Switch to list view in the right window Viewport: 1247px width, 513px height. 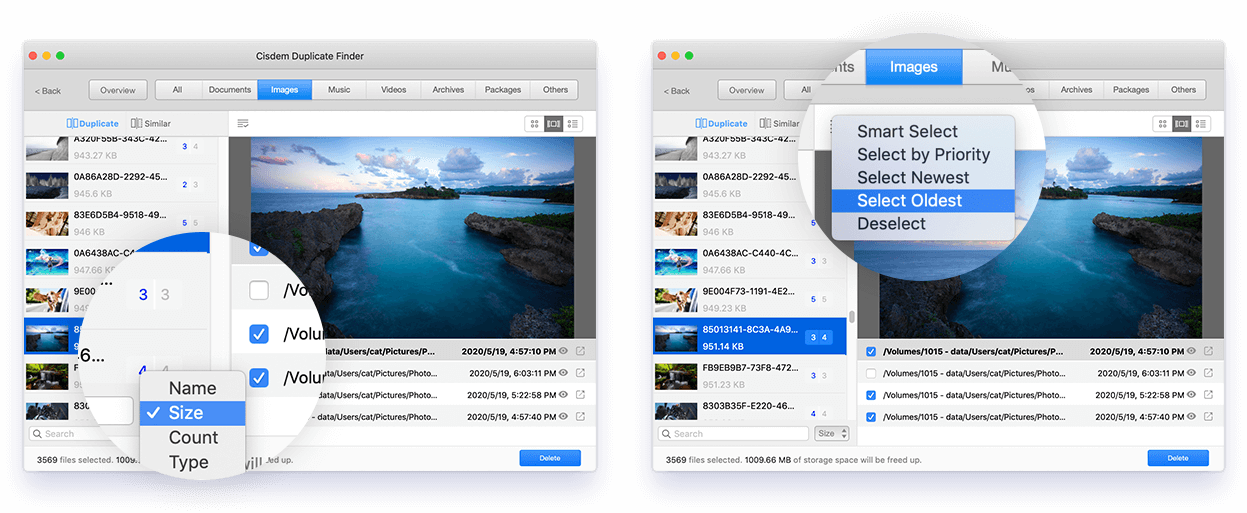[x=1201, y=124]
